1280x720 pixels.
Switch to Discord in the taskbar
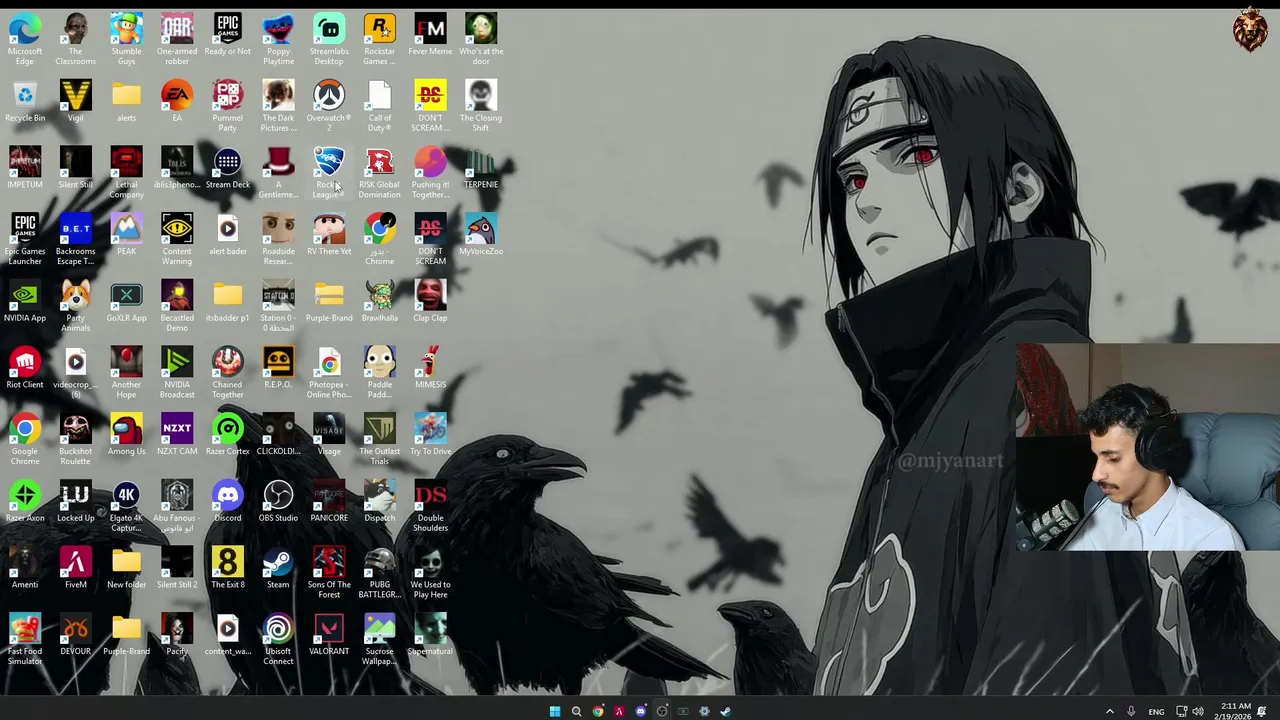(x=641, y=711)
